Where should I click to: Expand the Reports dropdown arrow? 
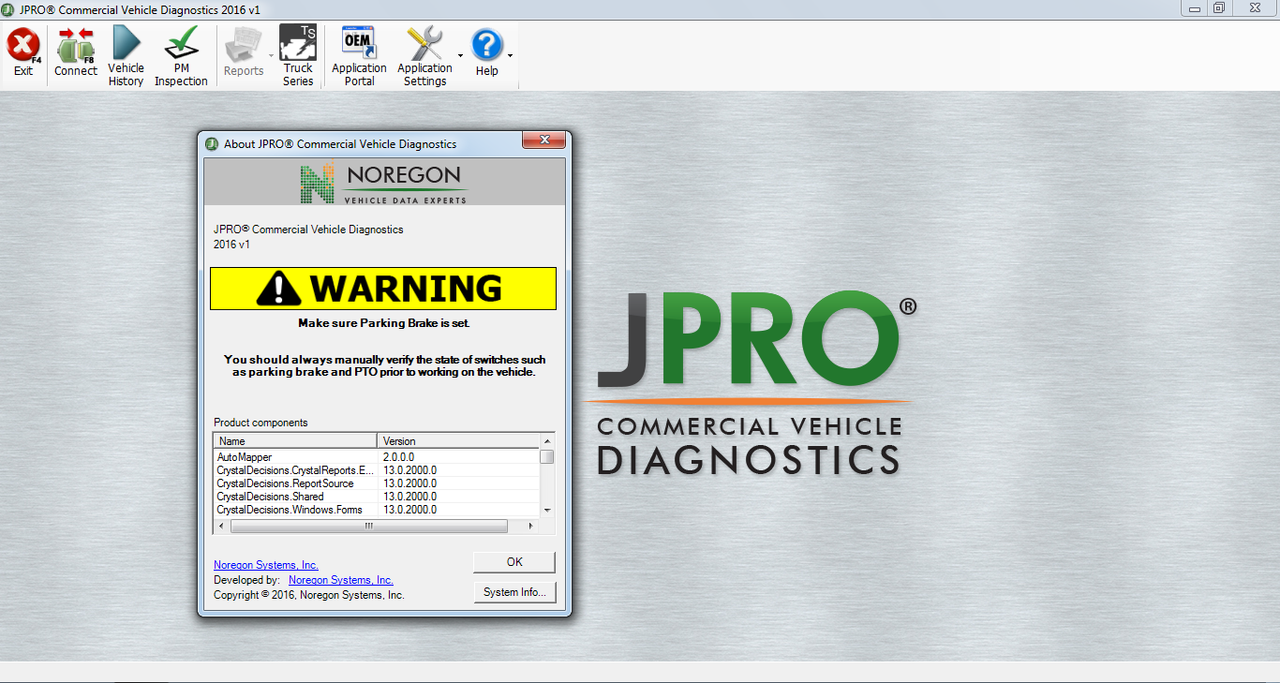coord(271,56)
